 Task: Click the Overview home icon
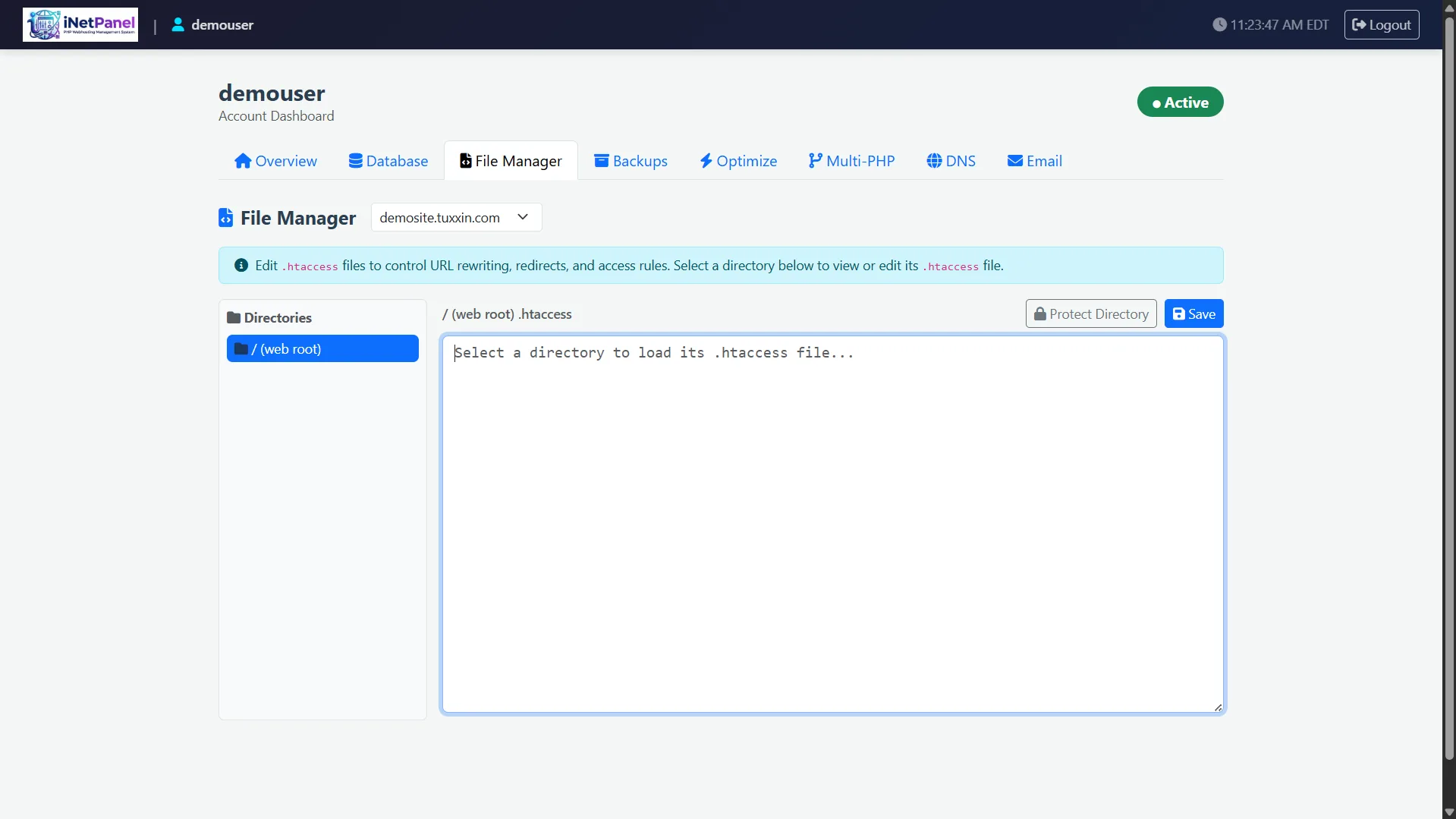242,161
